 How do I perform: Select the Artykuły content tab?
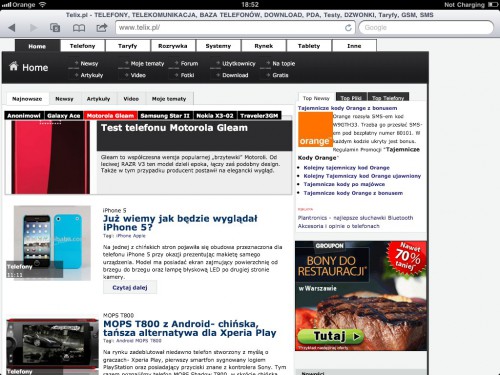click(98, 99)
